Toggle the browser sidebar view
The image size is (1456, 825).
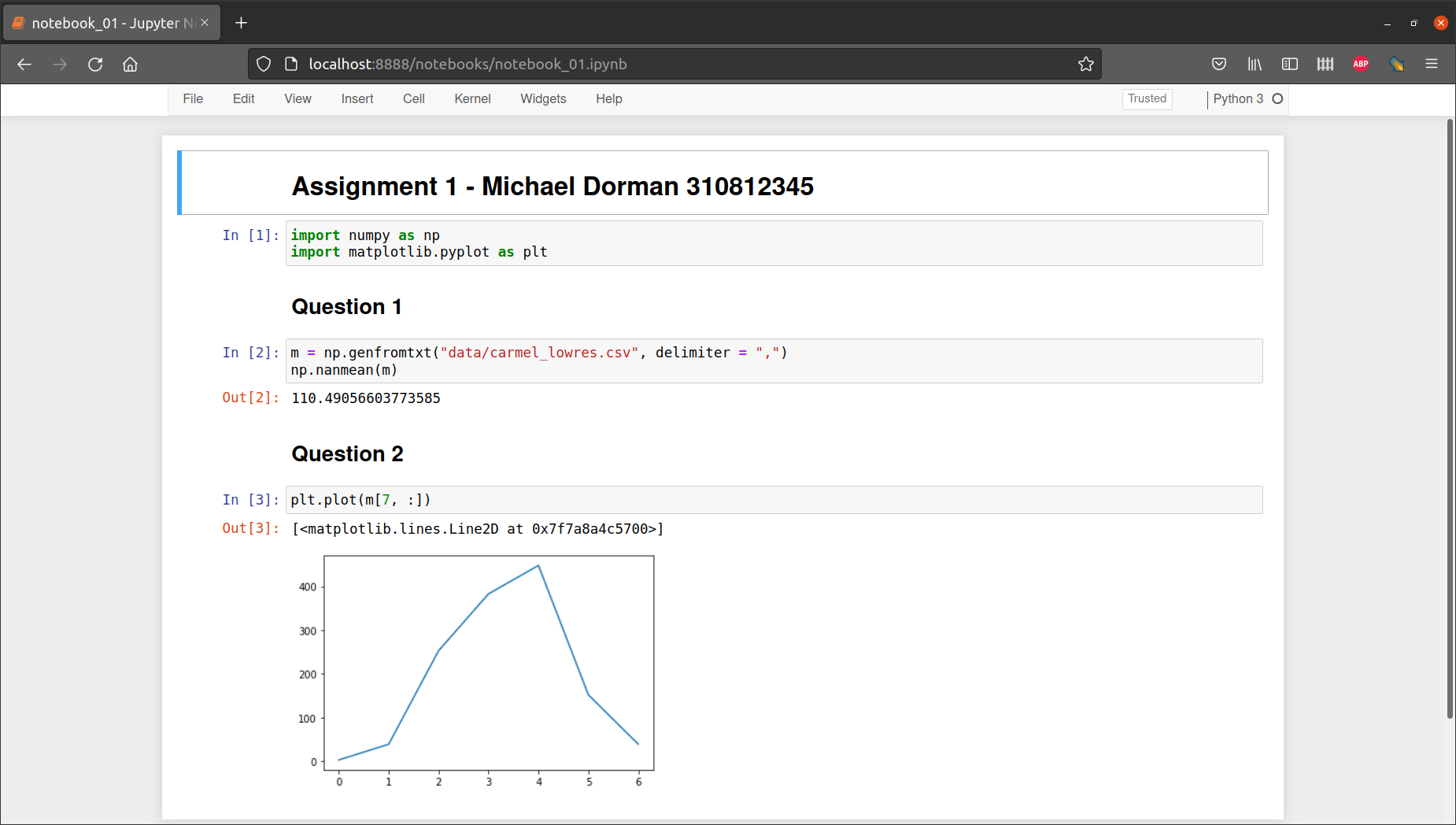click(x=1289, y=64)
